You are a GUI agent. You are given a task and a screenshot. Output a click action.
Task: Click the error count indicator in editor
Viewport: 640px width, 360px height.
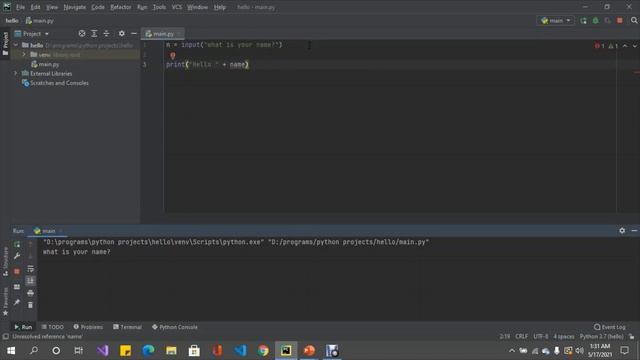point(600,46)
